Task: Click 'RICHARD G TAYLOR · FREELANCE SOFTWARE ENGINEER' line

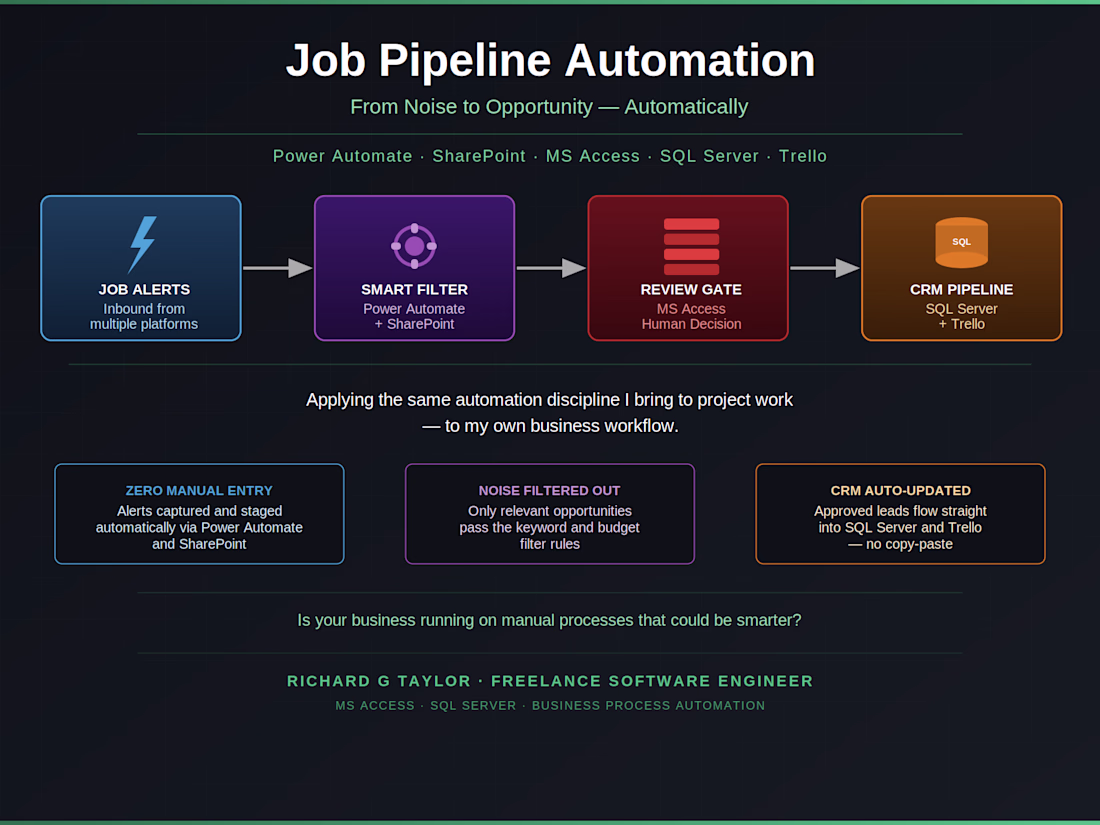Action: coord(550,681)
